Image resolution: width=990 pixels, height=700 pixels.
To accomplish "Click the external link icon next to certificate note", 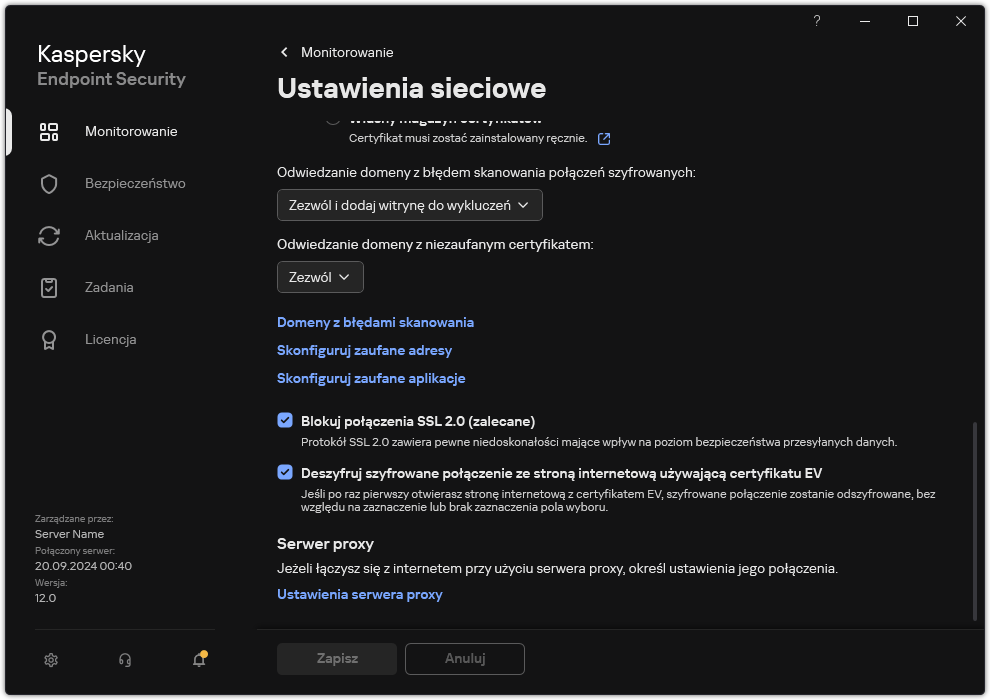I will [604, 139].
